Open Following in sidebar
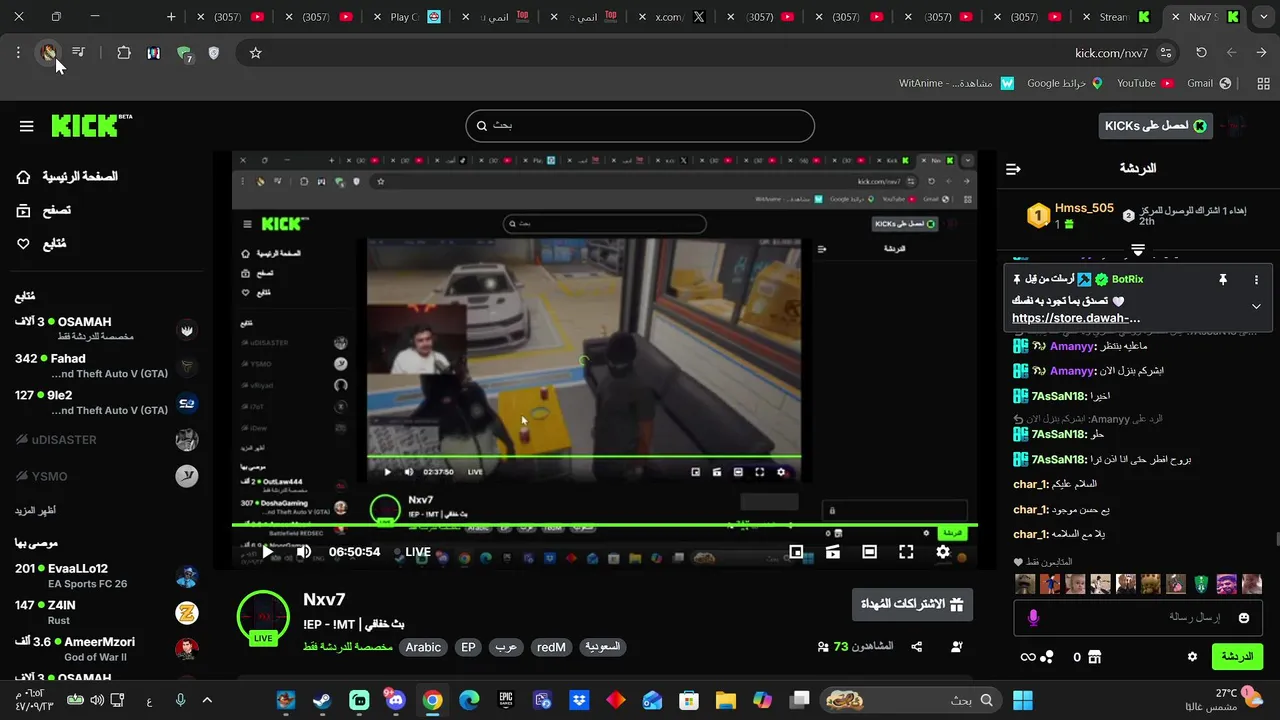The height and width of the screenshot is (720, 1280). (41, 244)
